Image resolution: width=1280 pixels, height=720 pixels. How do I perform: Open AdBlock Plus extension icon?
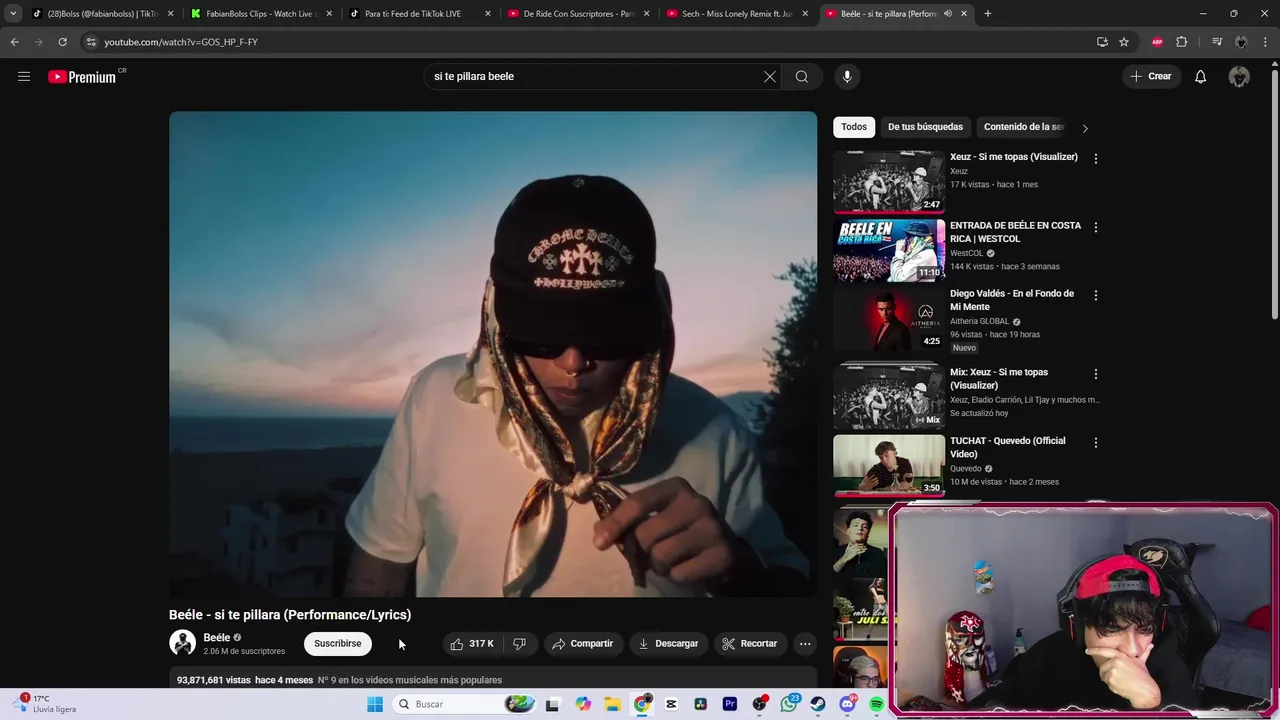(x=1157, y=42)
